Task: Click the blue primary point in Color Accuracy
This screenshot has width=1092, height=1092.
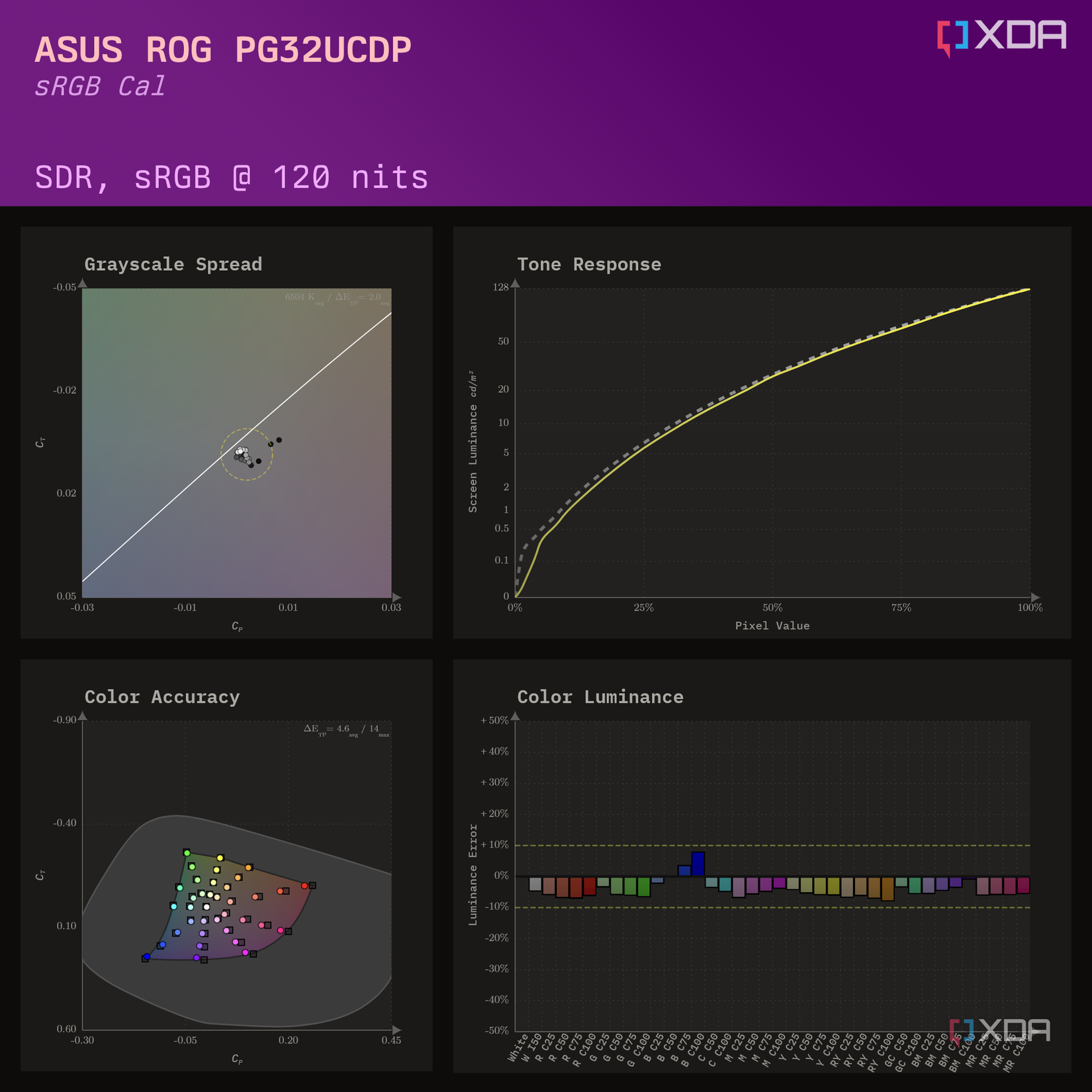Action: point(147,956)
